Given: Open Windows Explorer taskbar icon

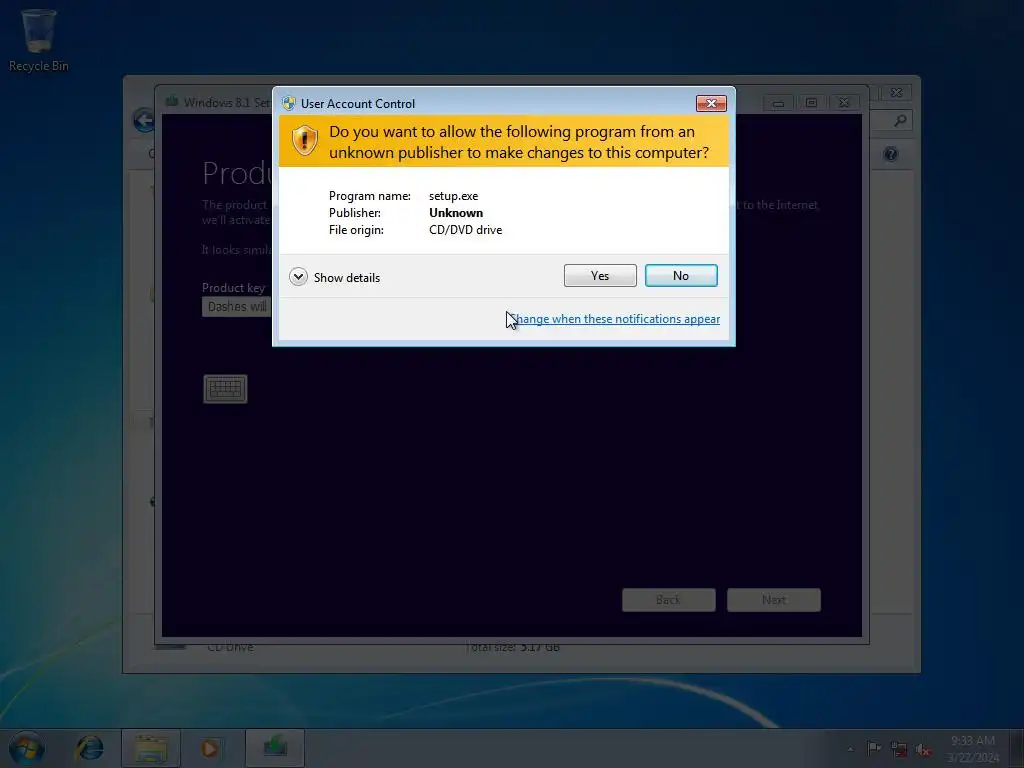Looking at the screenshot, I should [x=151, y=748].
